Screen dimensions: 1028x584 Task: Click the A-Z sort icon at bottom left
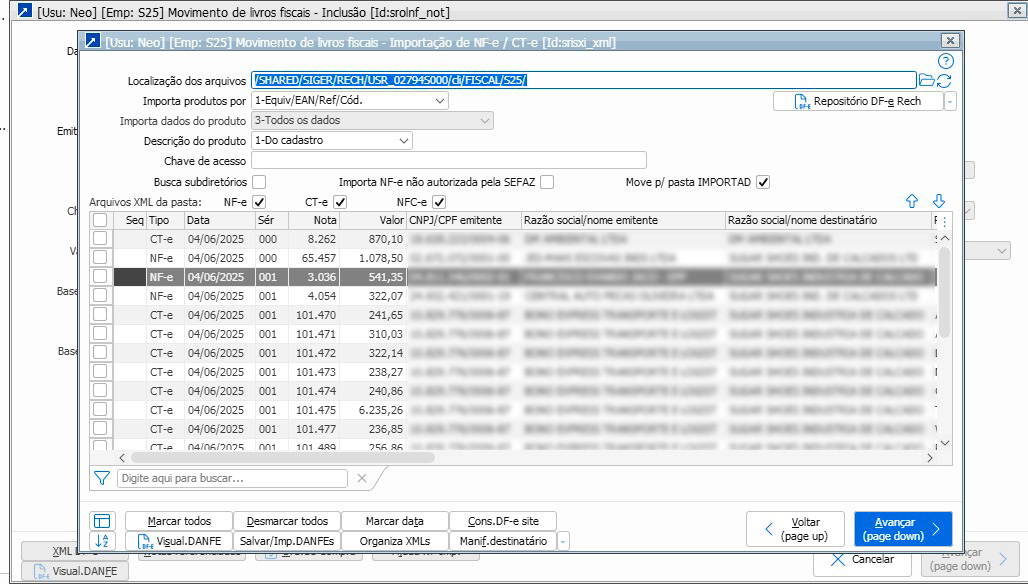102,541
